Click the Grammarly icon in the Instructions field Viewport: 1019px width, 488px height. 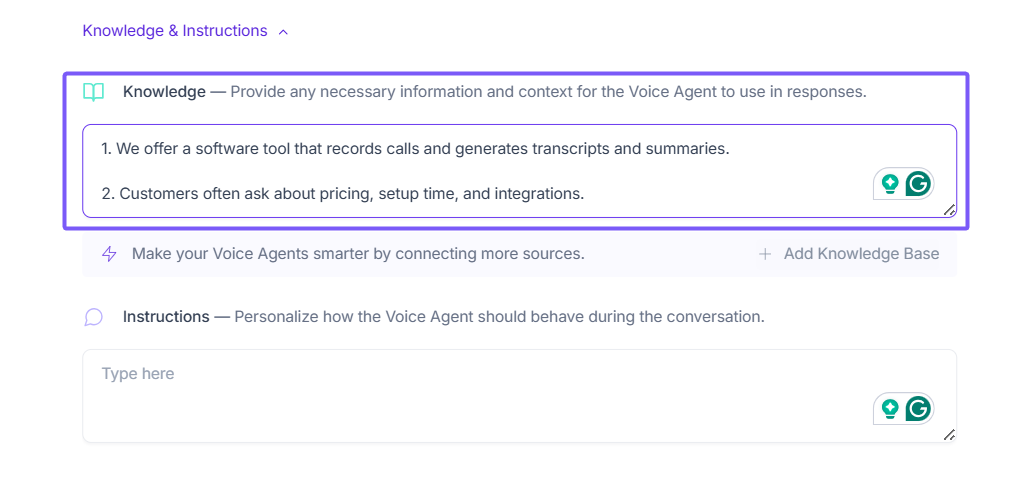(x=917, y=409)
